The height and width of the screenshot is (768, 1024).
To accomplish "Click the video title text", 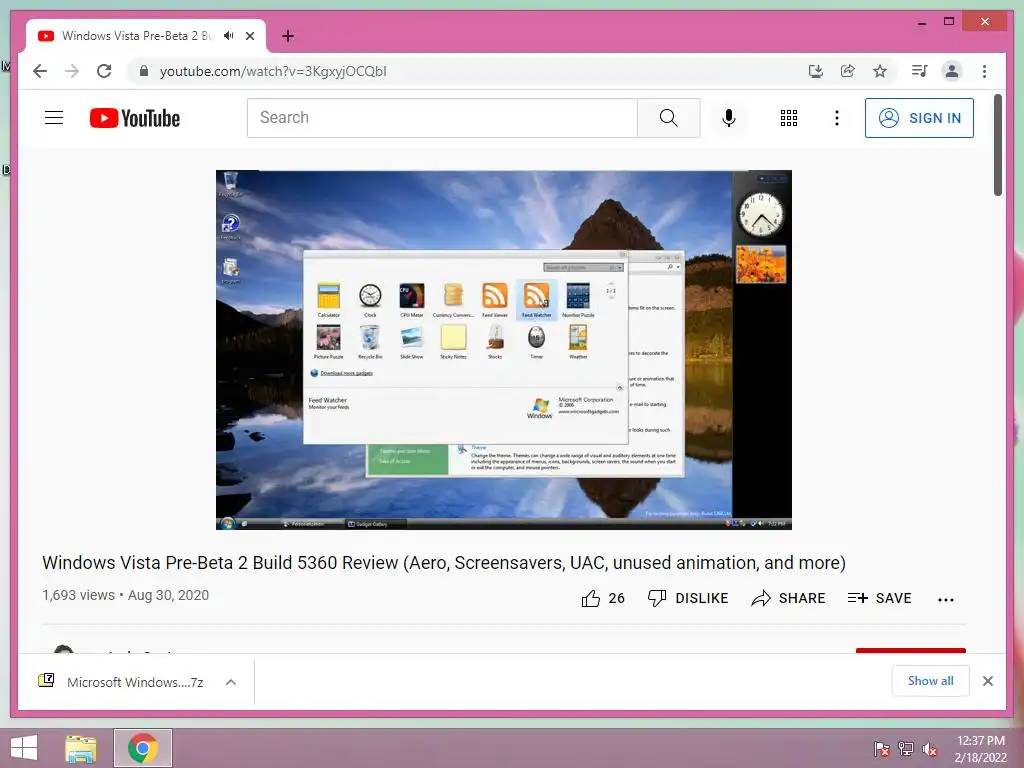I will coord(444,563).
